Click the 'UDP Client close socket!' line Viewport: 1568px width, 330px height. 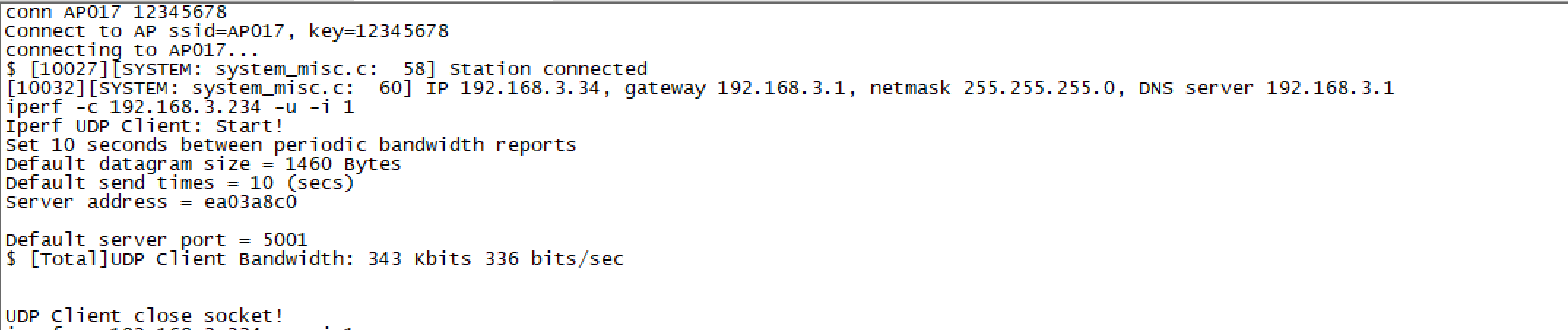point(145,316)
